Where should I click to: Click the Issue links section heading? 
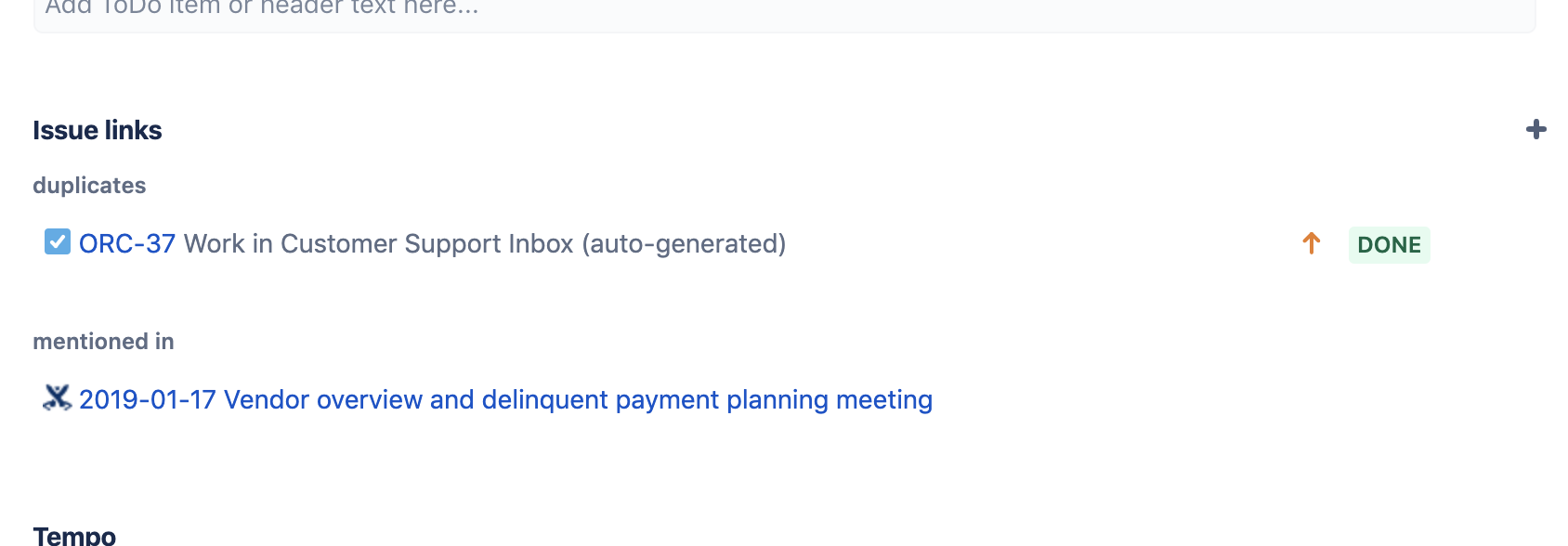coord(98,130)
